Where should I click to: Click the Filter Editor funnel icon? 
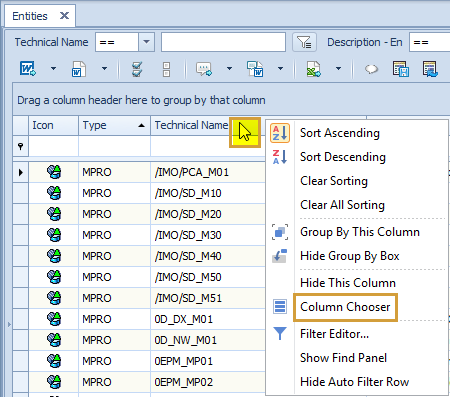(280, 333)
